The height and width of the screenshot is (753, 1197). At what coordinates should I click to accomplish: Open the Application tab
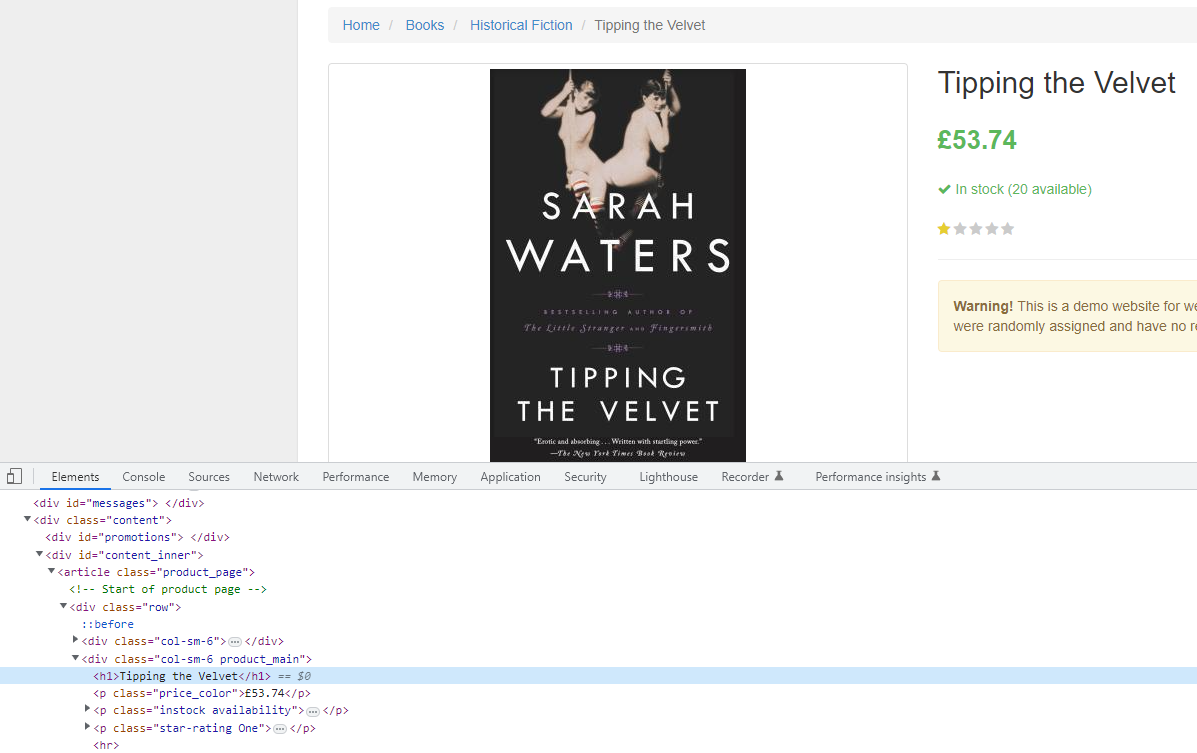pyautogui.click(x=510, y=477)
